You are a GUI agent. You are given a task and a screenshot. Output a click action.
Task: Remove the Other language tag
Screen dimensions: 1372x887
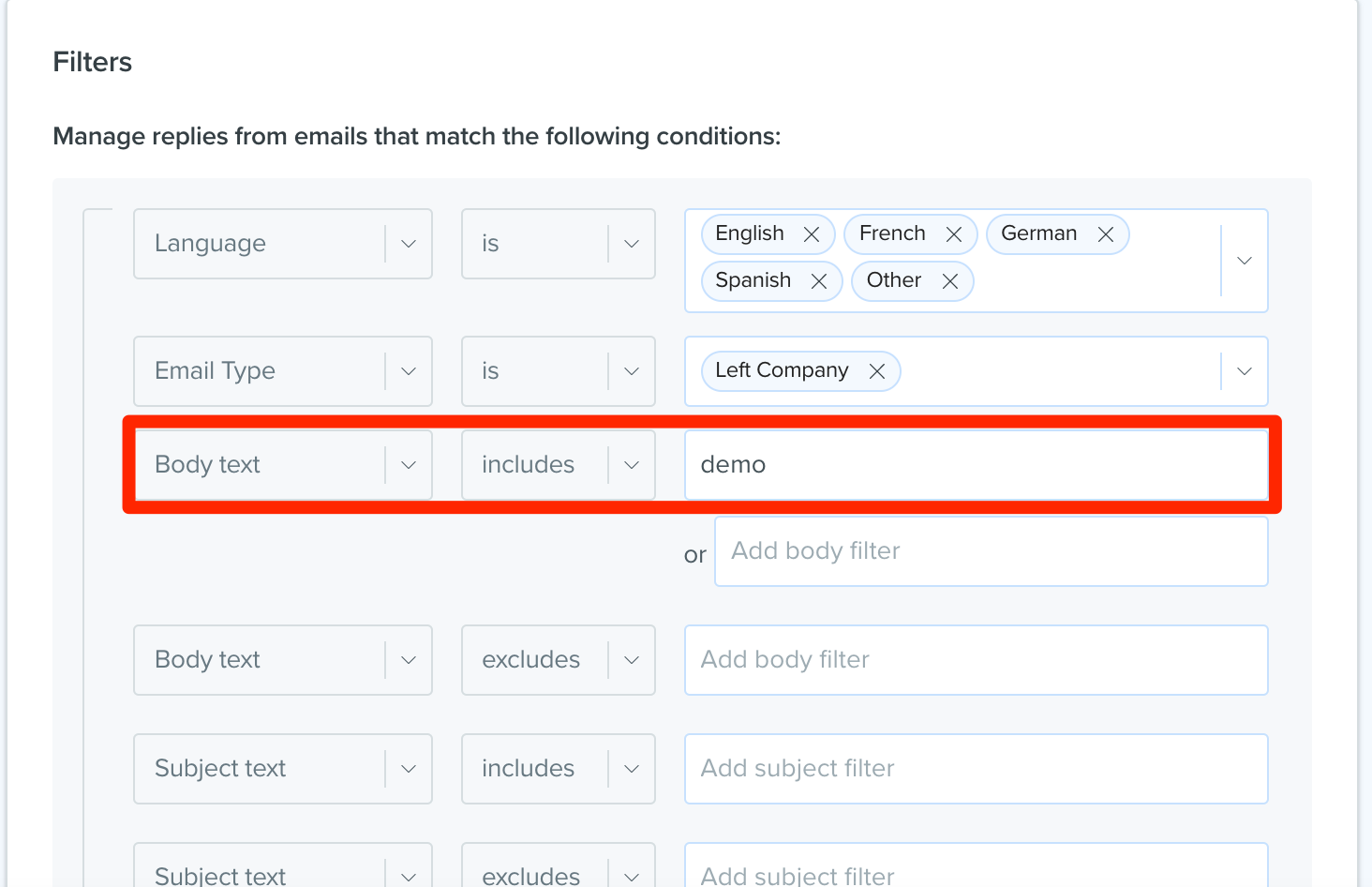tap(950, 281)
